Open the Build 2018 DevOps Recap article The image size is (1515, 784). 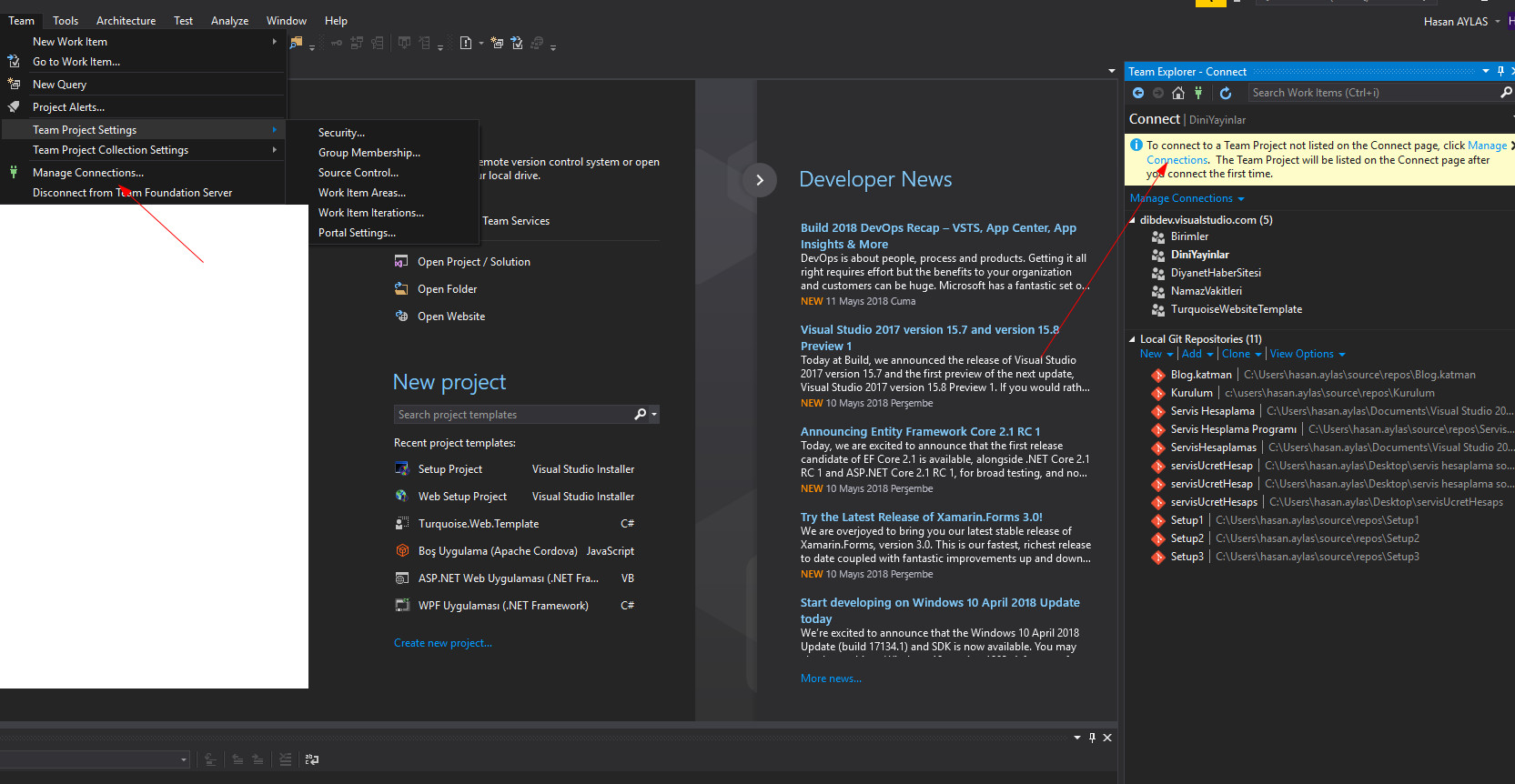point(938,236)
